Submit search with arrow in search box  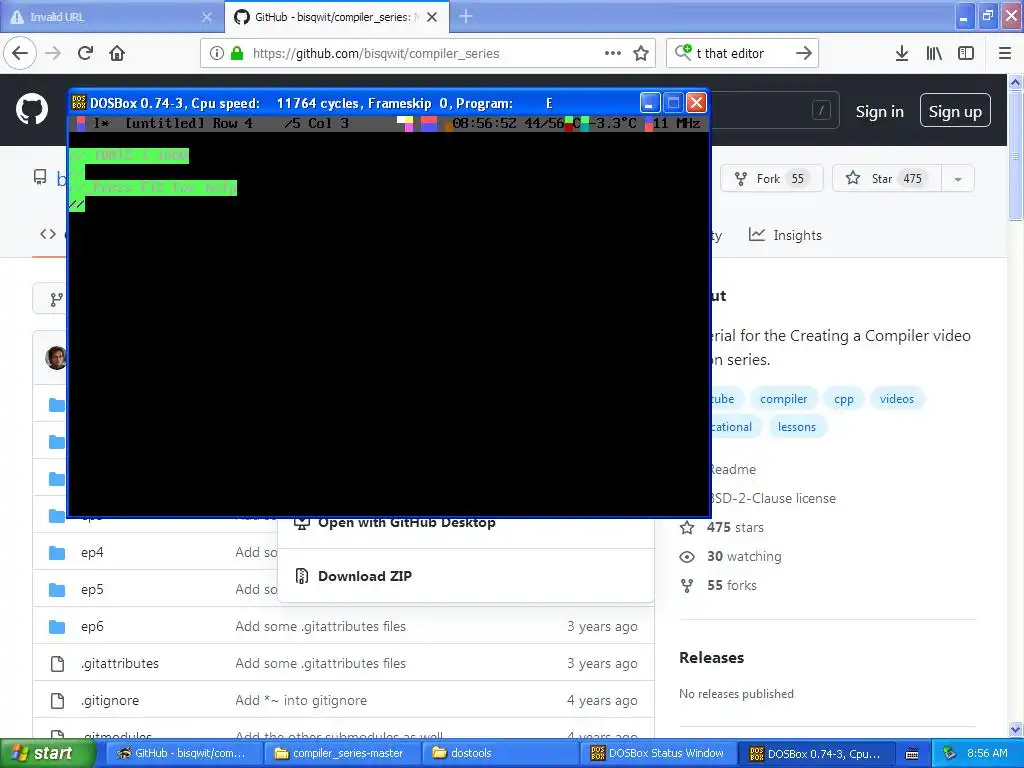coord(804,53)
